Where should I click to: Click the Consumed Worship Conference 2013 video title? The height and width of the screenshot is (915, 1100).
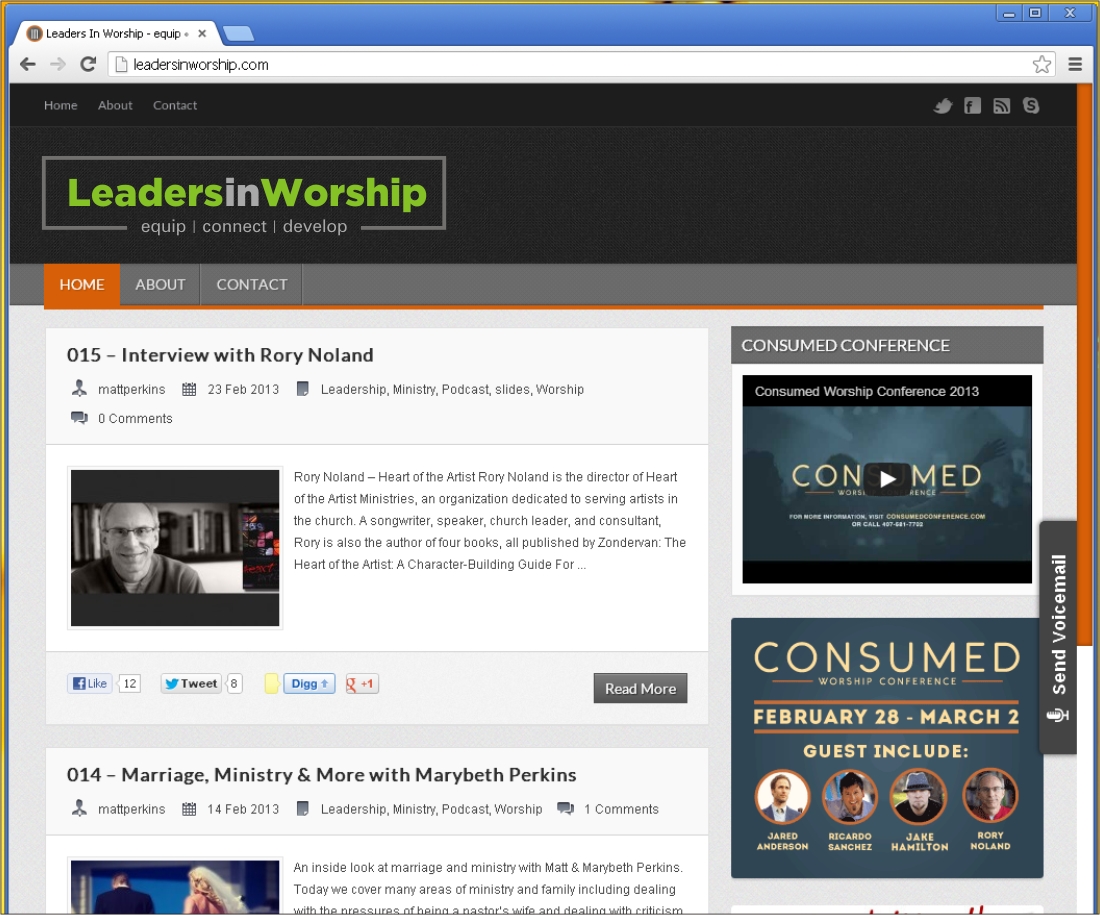[x=866, y=392]
